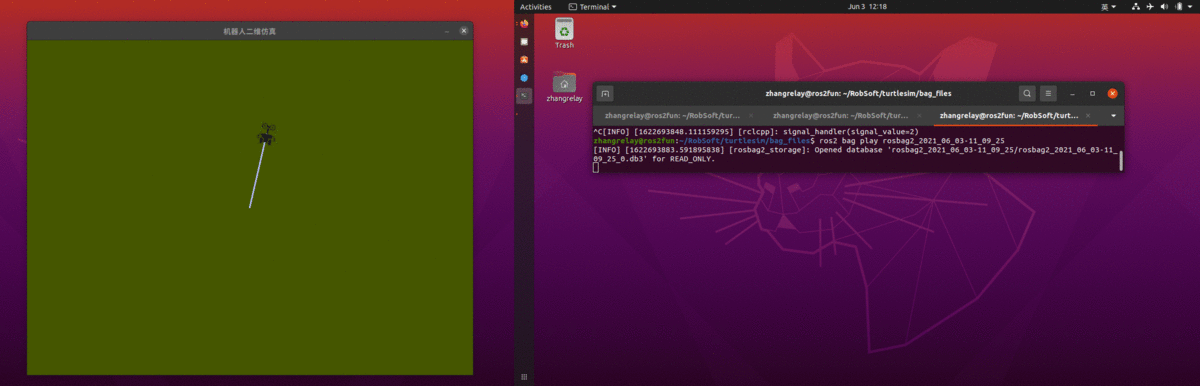This screenshot has height=386, width=1200.
Task: Select the Terminal icon in the dock
Action: 524,96
